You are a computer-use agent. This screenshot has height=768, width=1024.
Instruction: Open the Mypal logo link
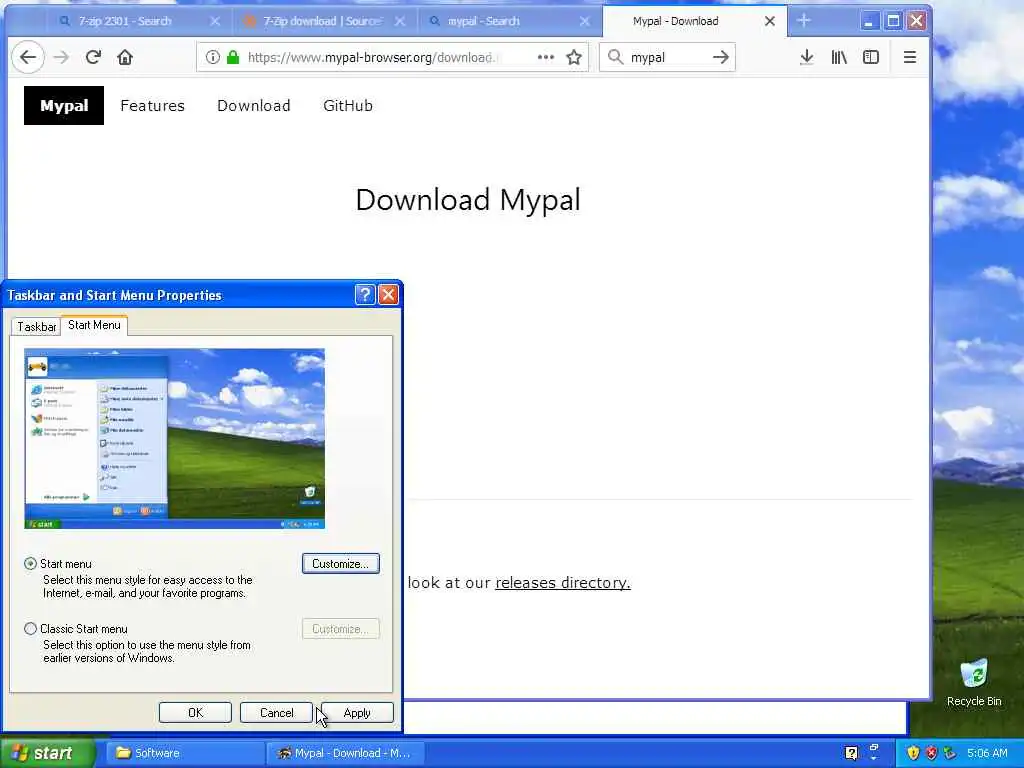[64, 105]
